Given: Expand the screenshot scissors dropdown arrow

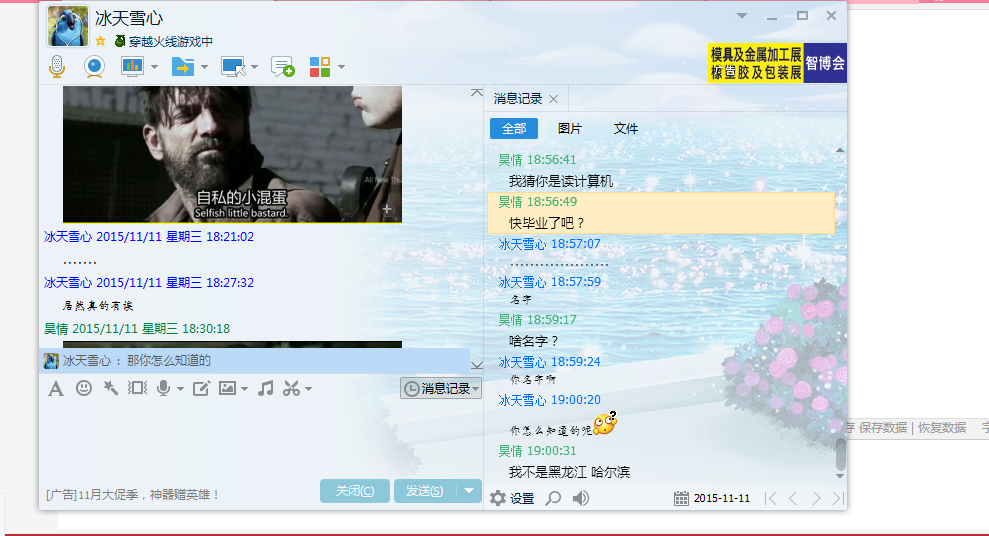Looking at the screenshot, I should (308, 389).
